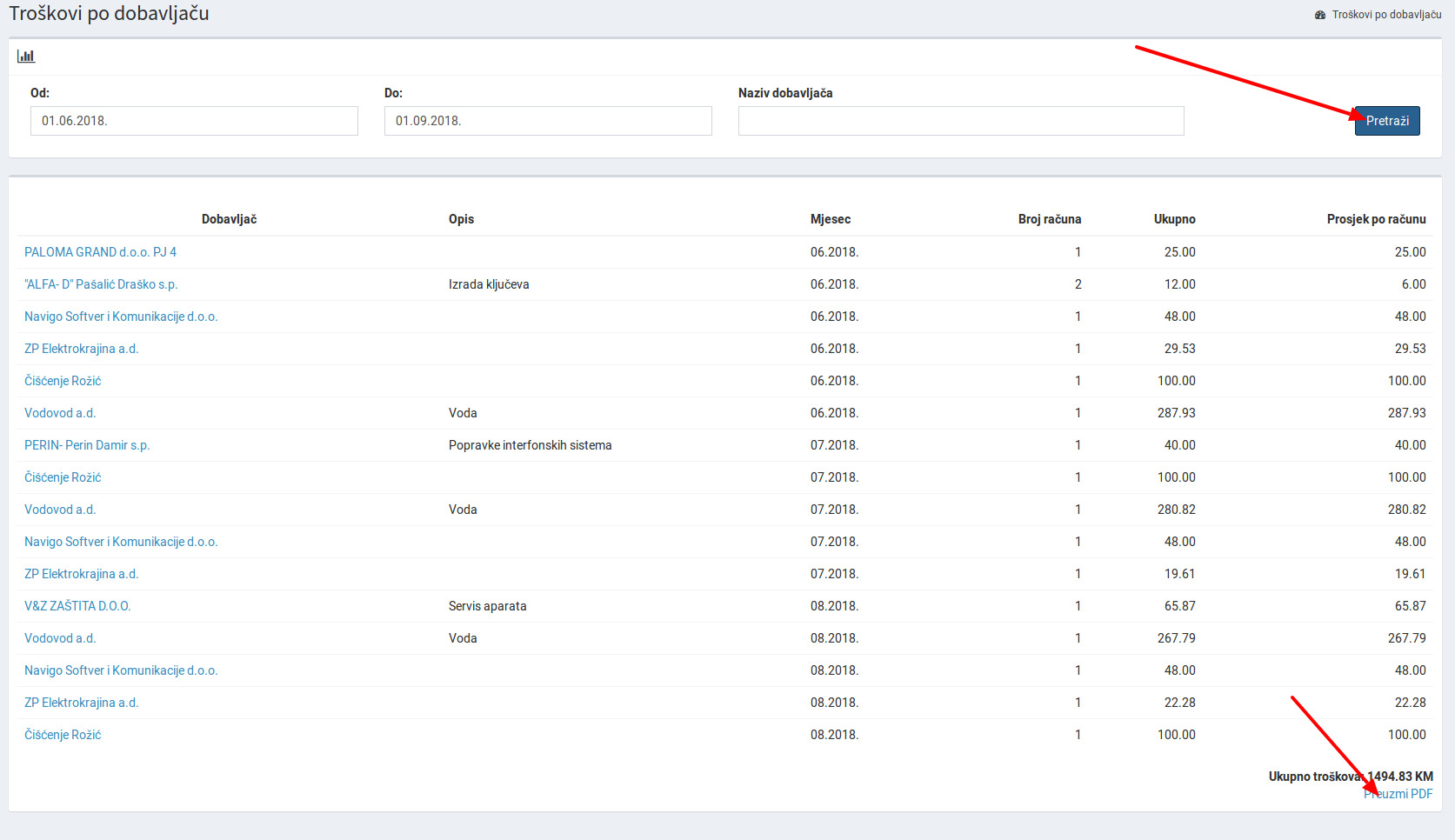The image size is (1455, 840).
Task: Select Navigo Softver in the 06.2018 row
Action: 121,317
